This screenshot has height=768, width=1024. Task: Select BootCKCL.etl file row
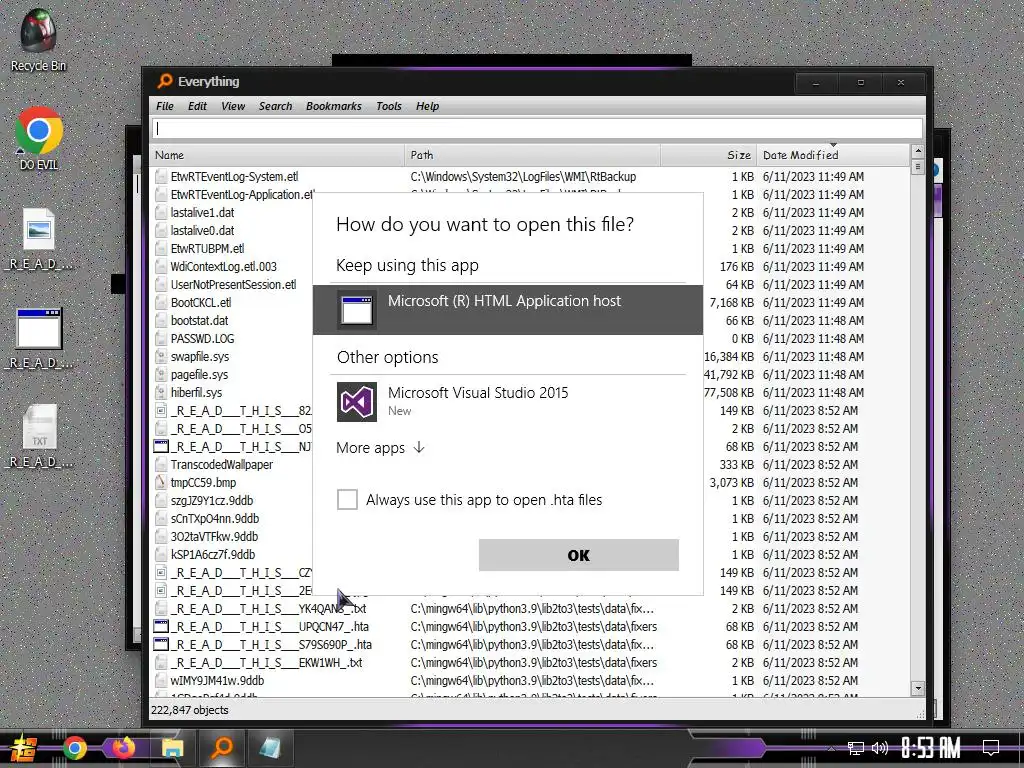coord(530,302)
